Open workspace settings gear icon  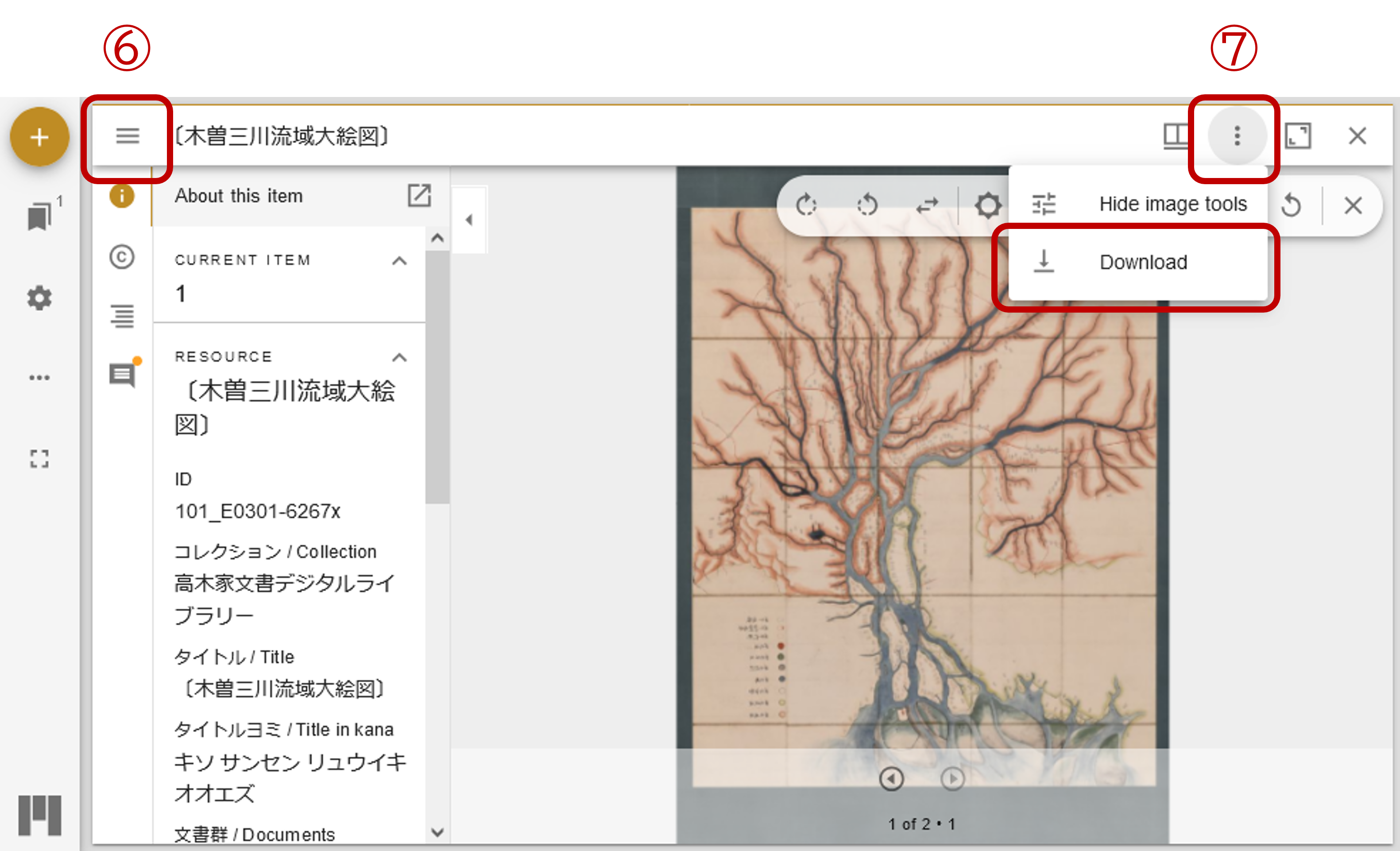39,298
